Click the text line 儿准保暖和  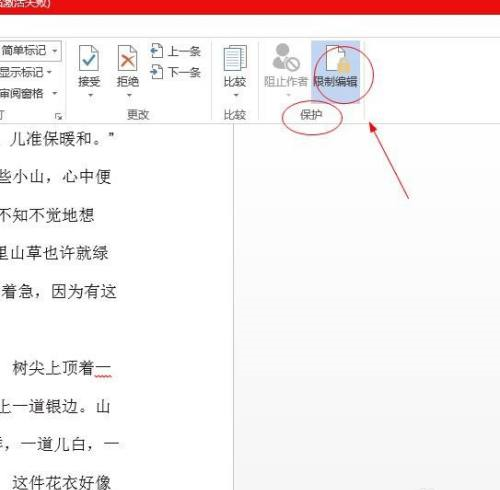pos(62,138)
